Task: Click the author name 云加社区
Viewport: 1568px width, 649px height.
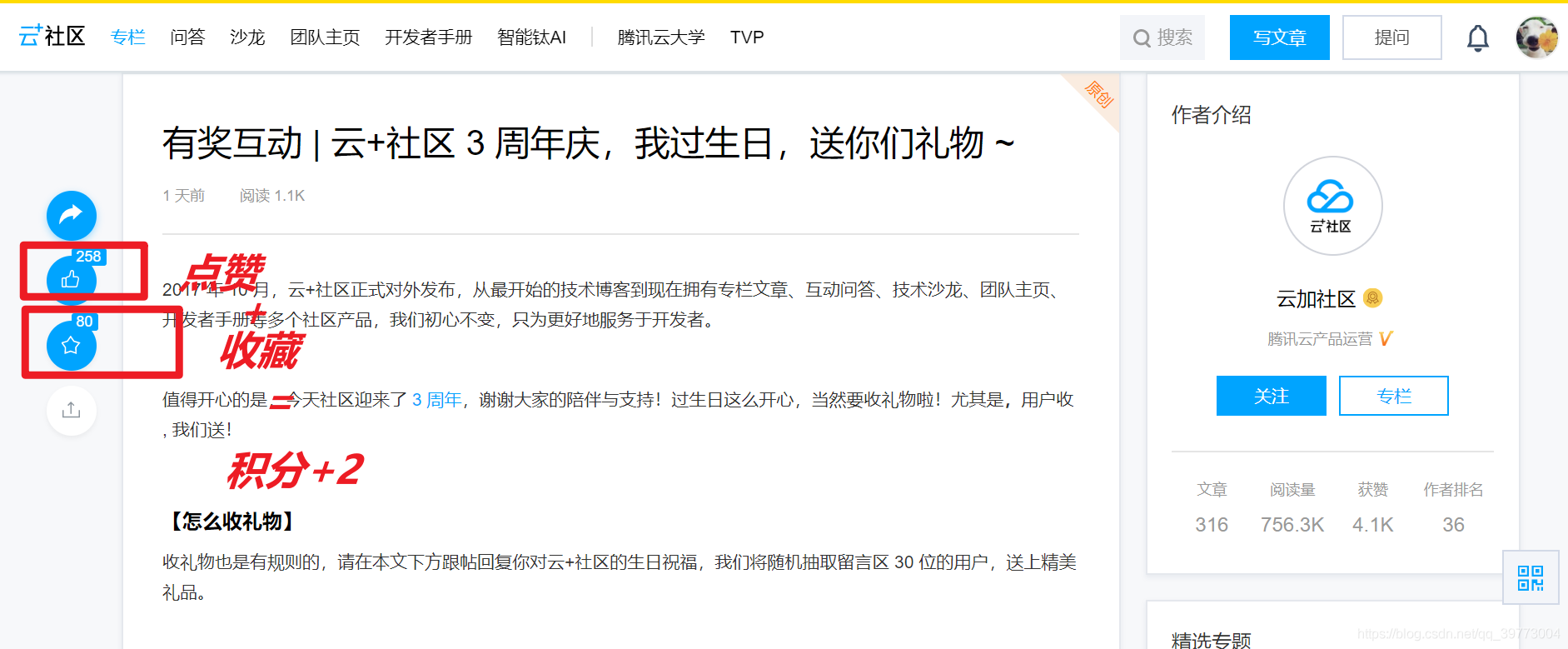Action: coord(1316,298)
